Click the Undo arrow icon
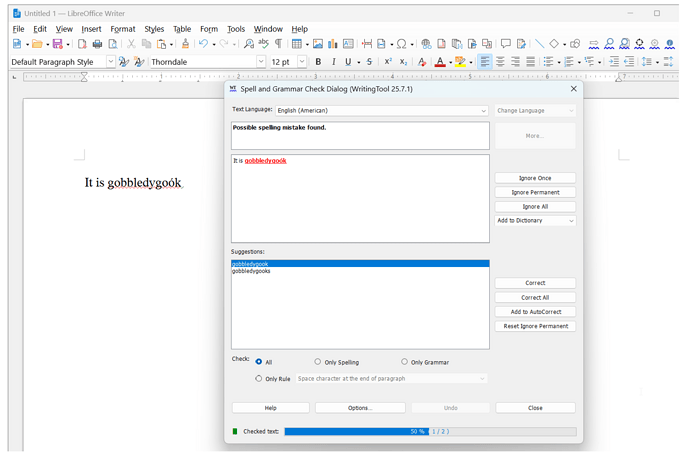The image size is (690, 467). tap(203, 44)
